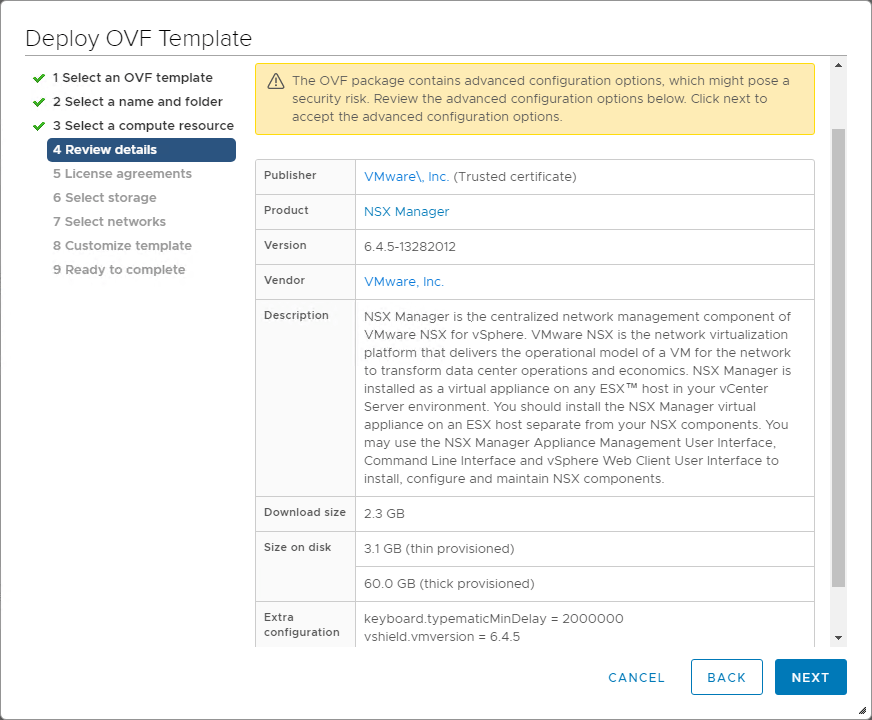Select step 8 Customize template
This screenshot has width=872, height=720.
click(x=122, y=245)
